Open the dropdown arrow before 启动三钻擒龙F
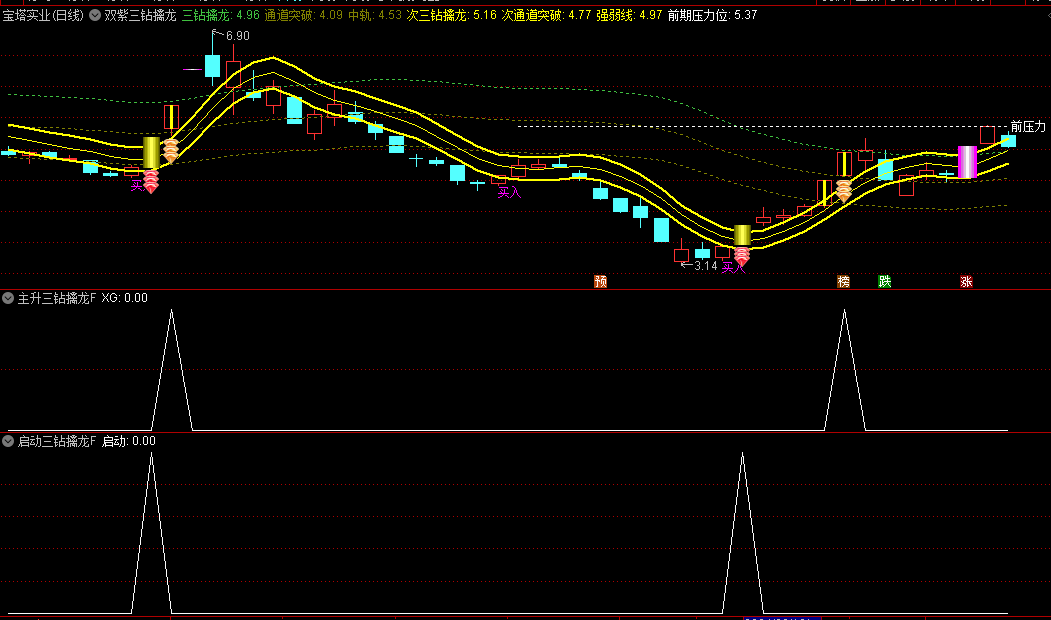This screenshot has width=1051, height=620. [x=8, y=441]
